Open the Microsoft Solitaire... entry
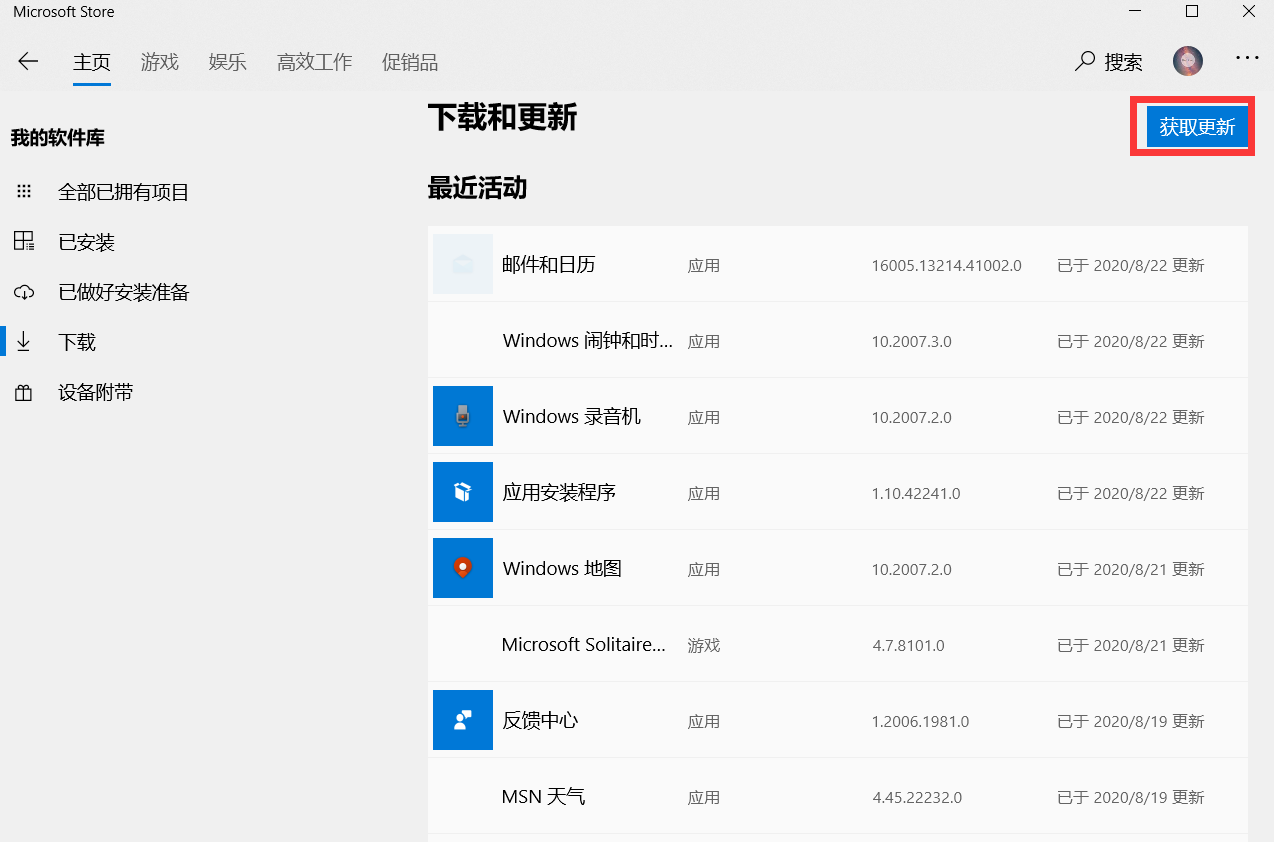The image size is (1274, 842). click(584, 645)
